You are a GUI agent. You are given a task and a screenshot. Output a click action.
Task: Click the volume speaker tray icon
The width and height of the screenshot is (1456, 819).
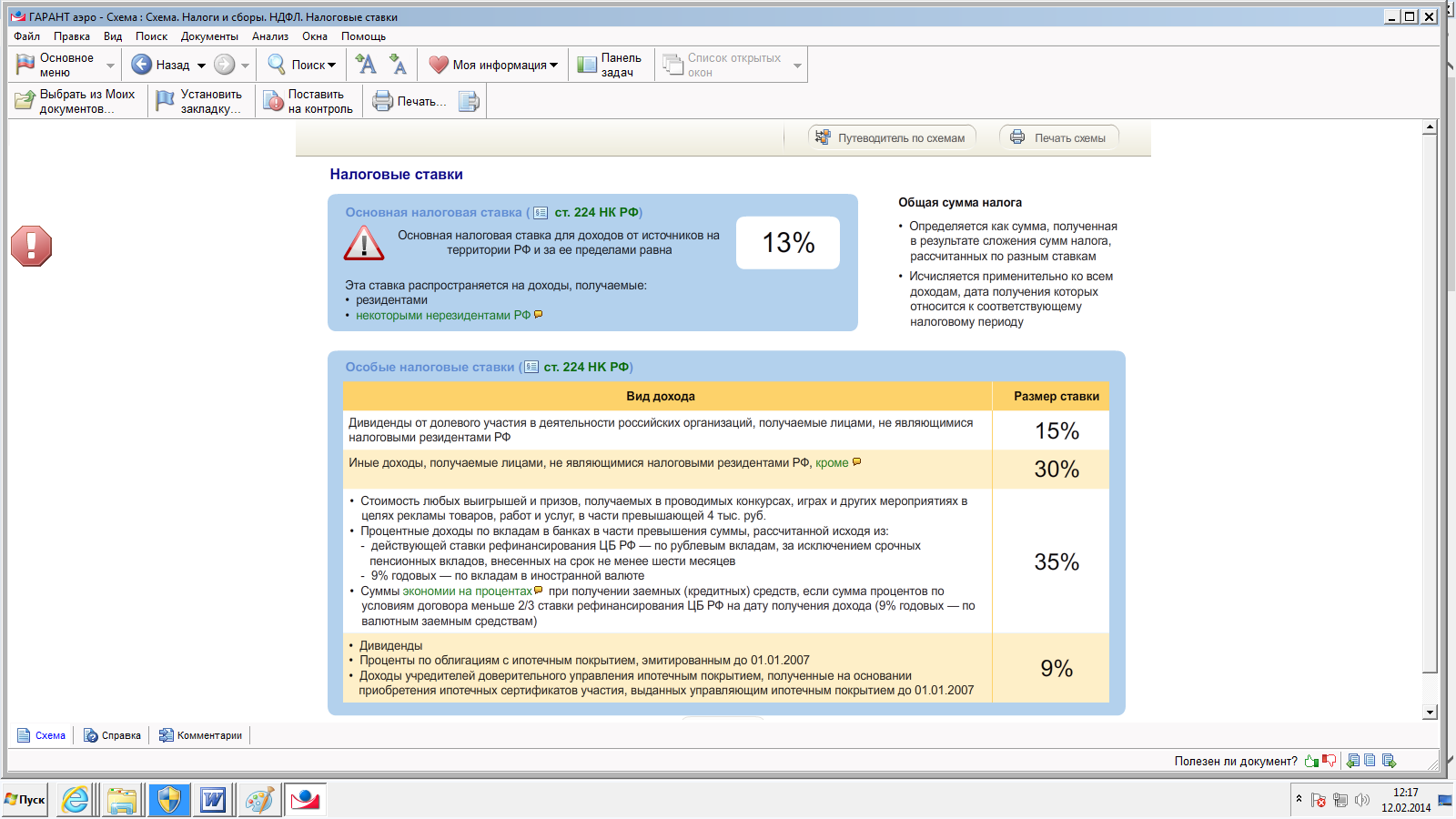pyautogui.click(x=1362, y=800)
